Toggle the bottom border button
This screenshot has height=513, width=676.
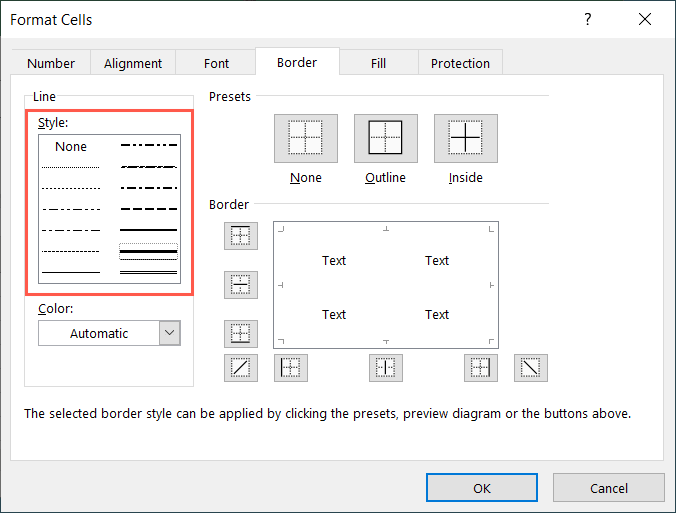(x=241, y=333)
